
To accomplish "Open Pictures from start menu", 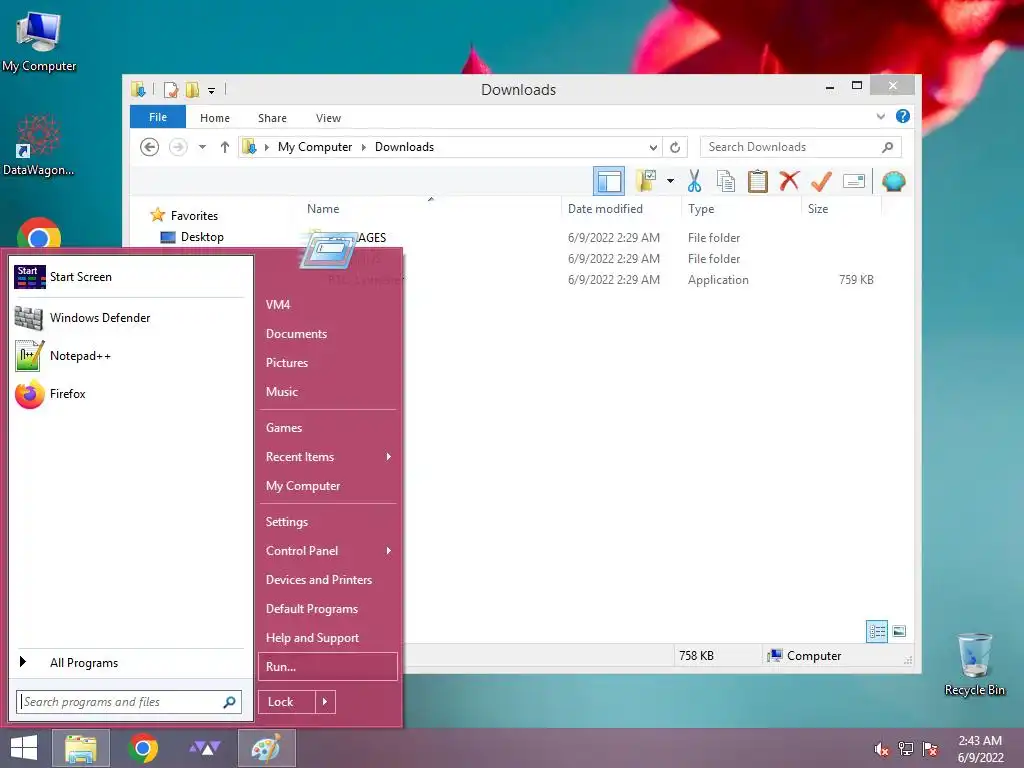I will [x=327, y=362].
